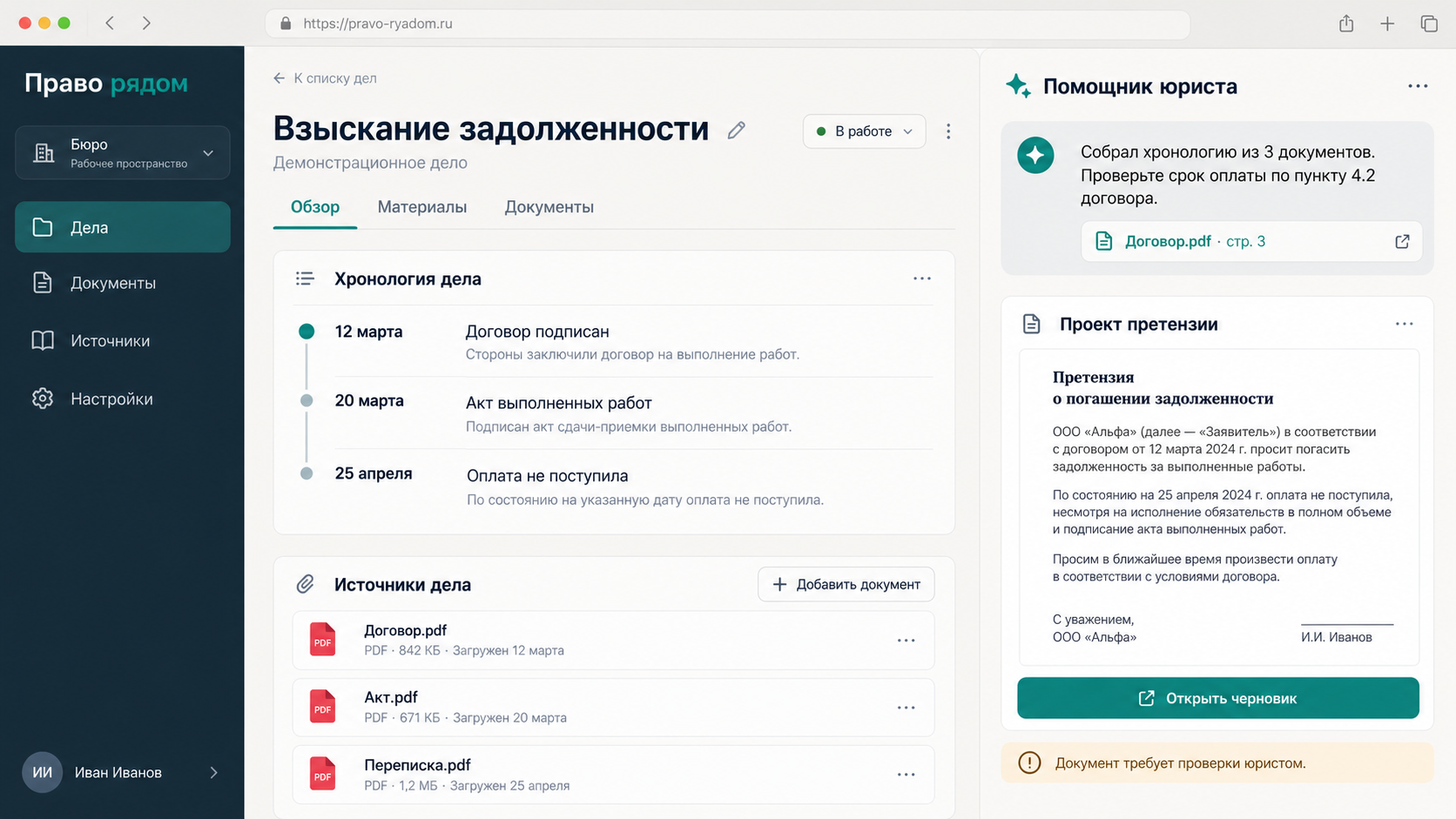
Task: Switch to the Материалы tab
Action: (x=422, y=207)
